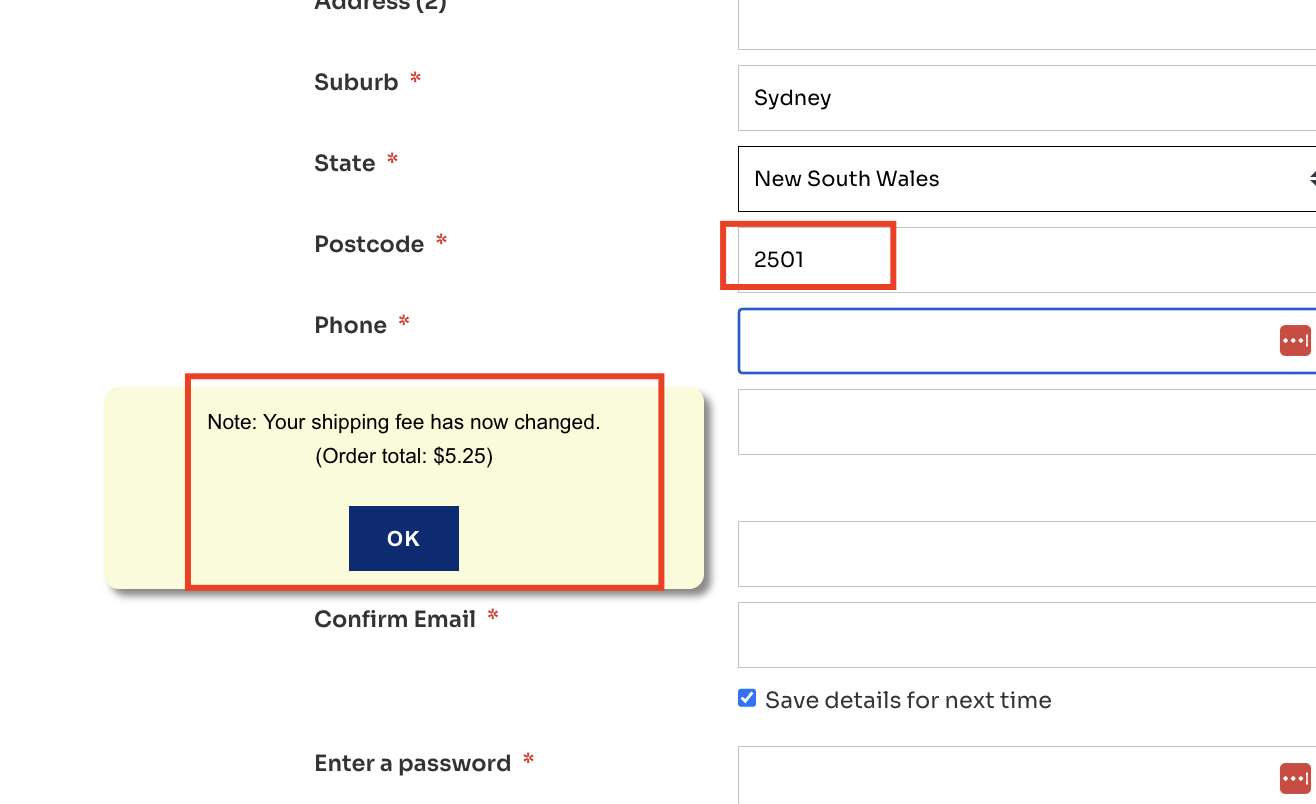Open the State dropdown showing New South Wales

pyautogui.click(x=1027, y=179)
